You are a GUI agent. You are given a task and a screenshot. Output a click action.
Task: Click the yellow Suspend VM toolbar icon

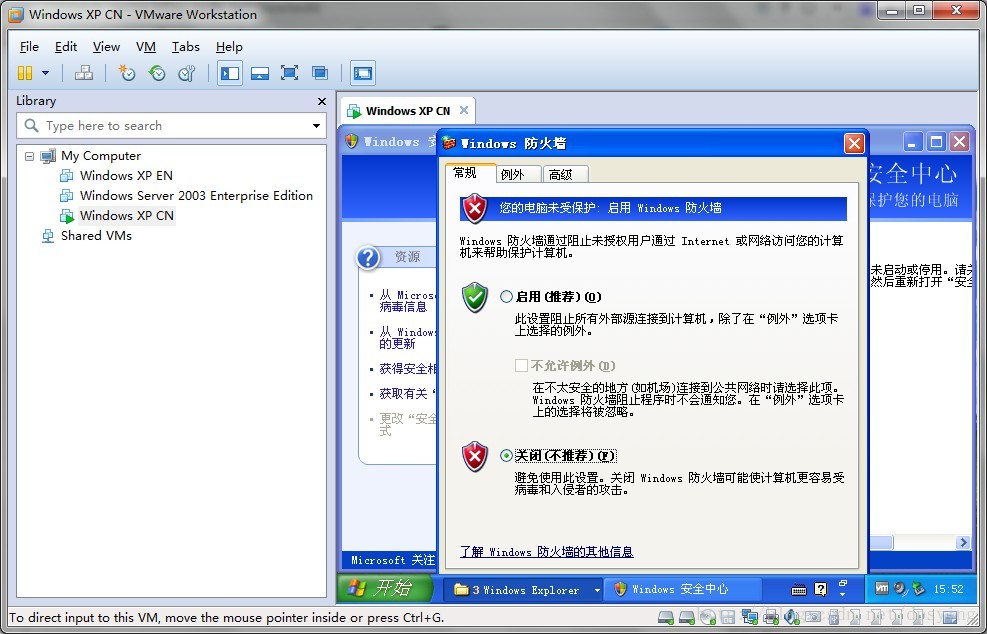25,73
